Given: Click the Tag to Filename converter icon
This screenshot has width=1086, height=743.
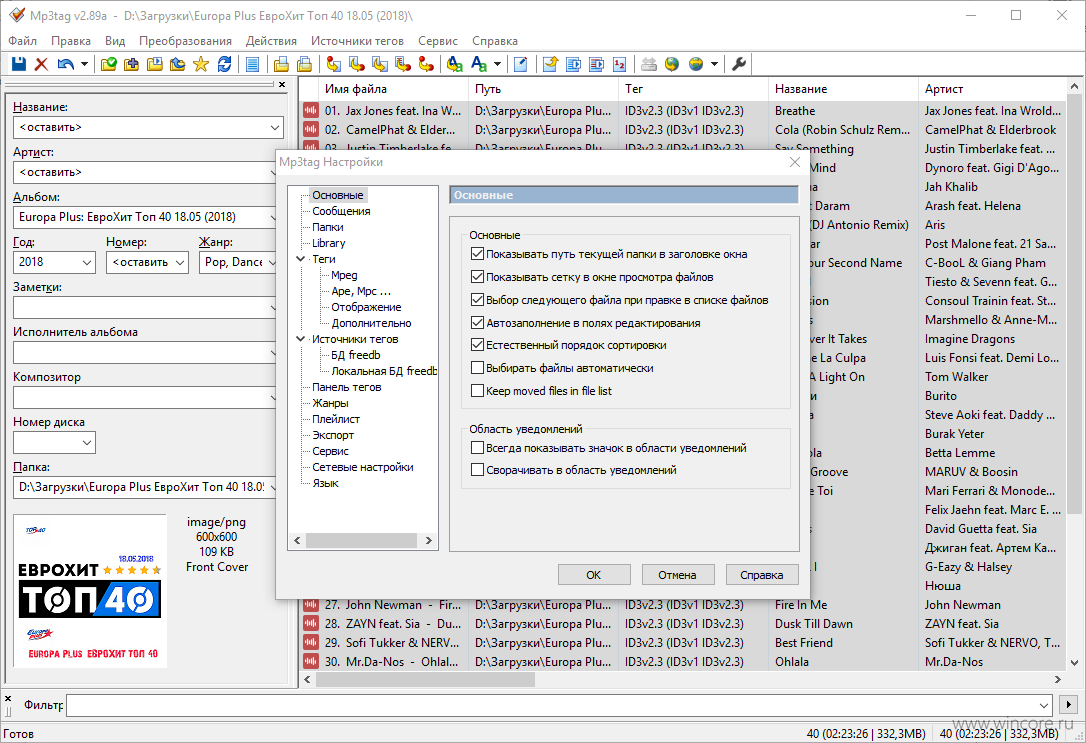Looking at the screenshot, I should (x=334, y=64).
